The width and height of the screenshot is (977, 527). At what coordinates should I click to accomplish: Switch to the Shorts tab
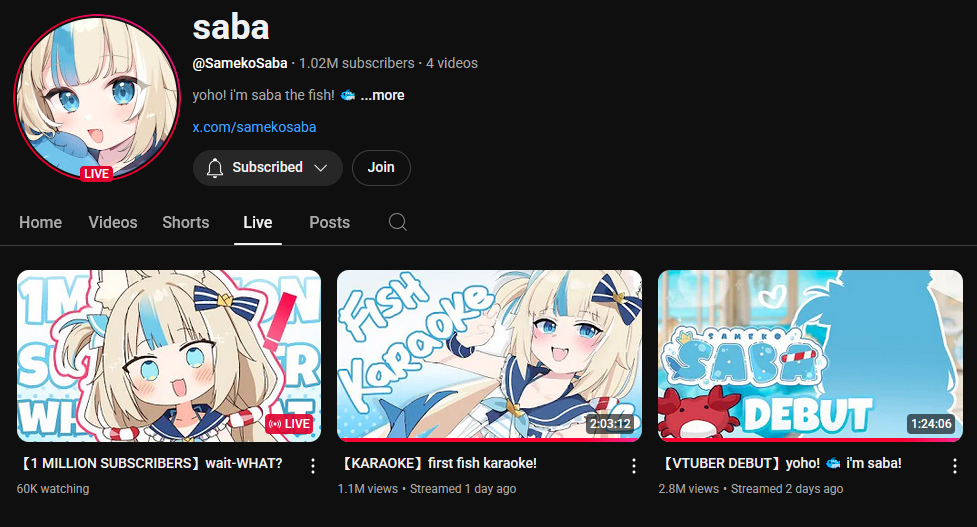click(x=186, y=222)
